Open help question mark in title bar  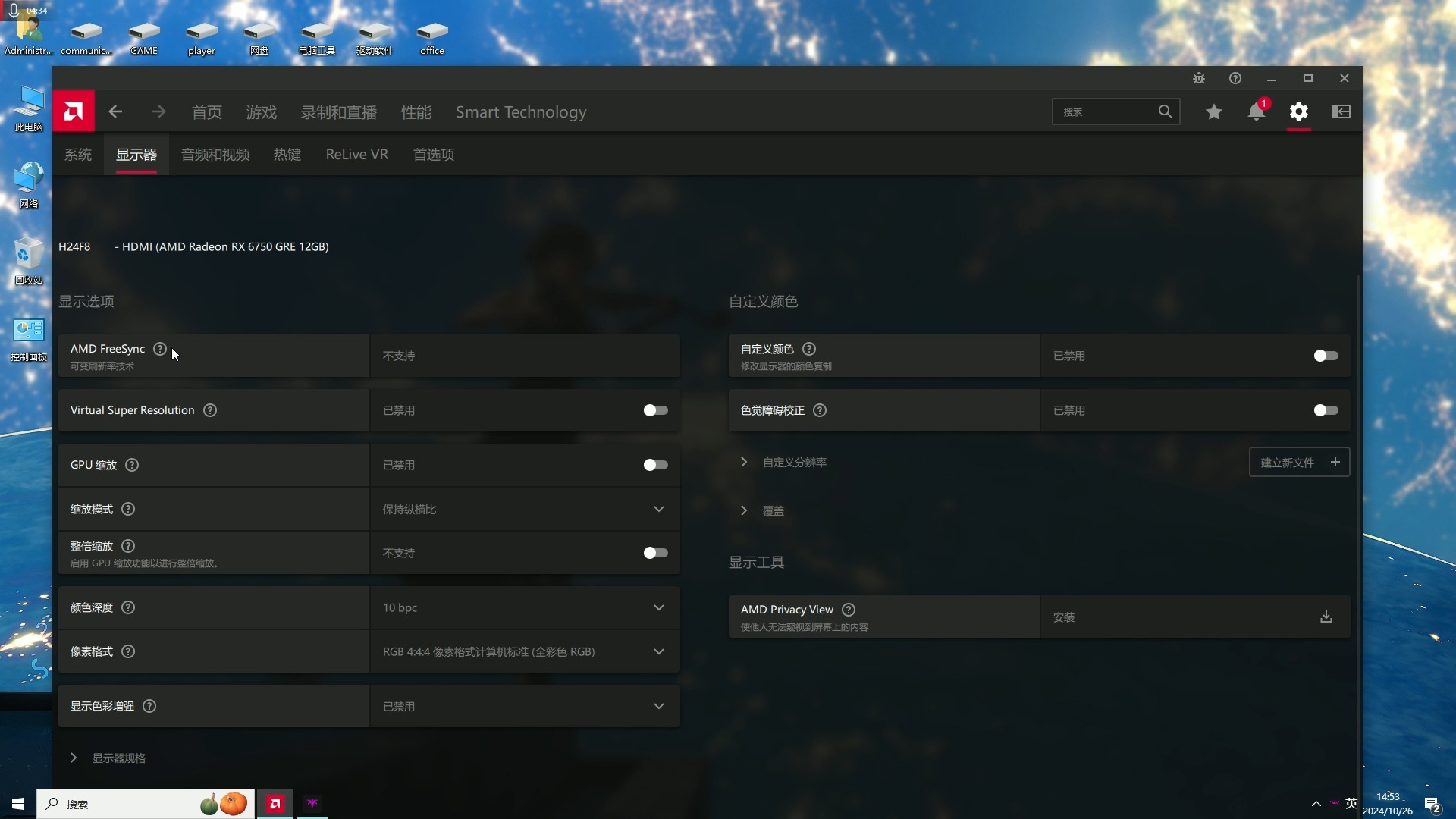point(1235,78)
